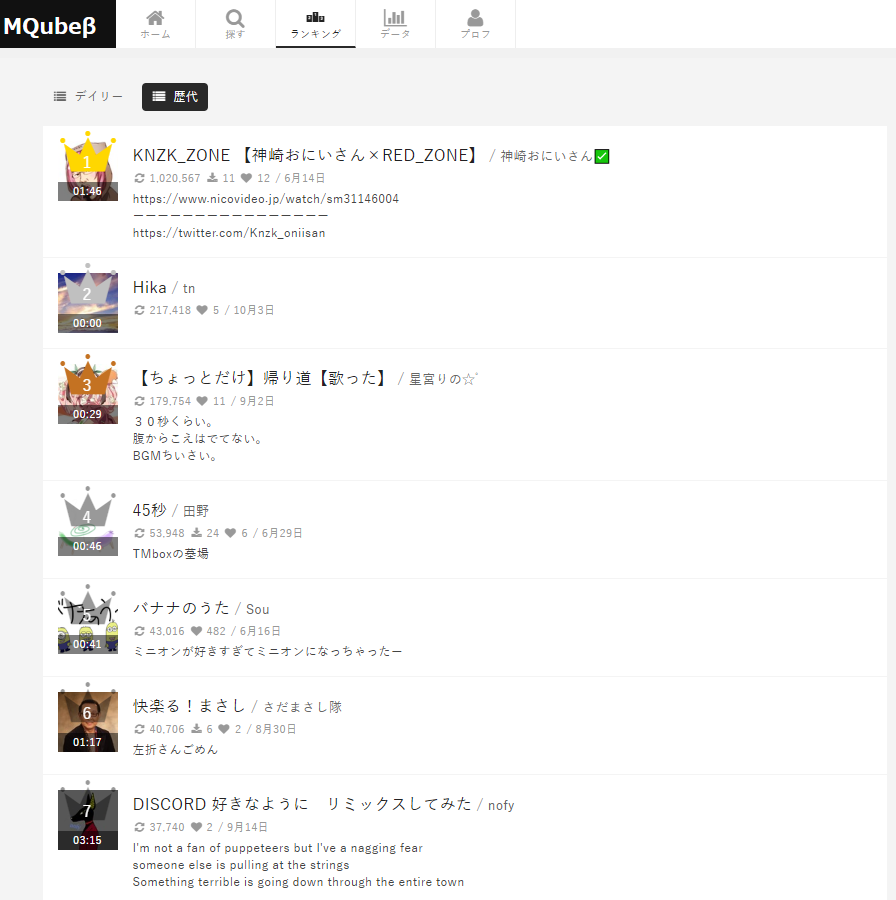Play the Hika track thumbnail

88,303
